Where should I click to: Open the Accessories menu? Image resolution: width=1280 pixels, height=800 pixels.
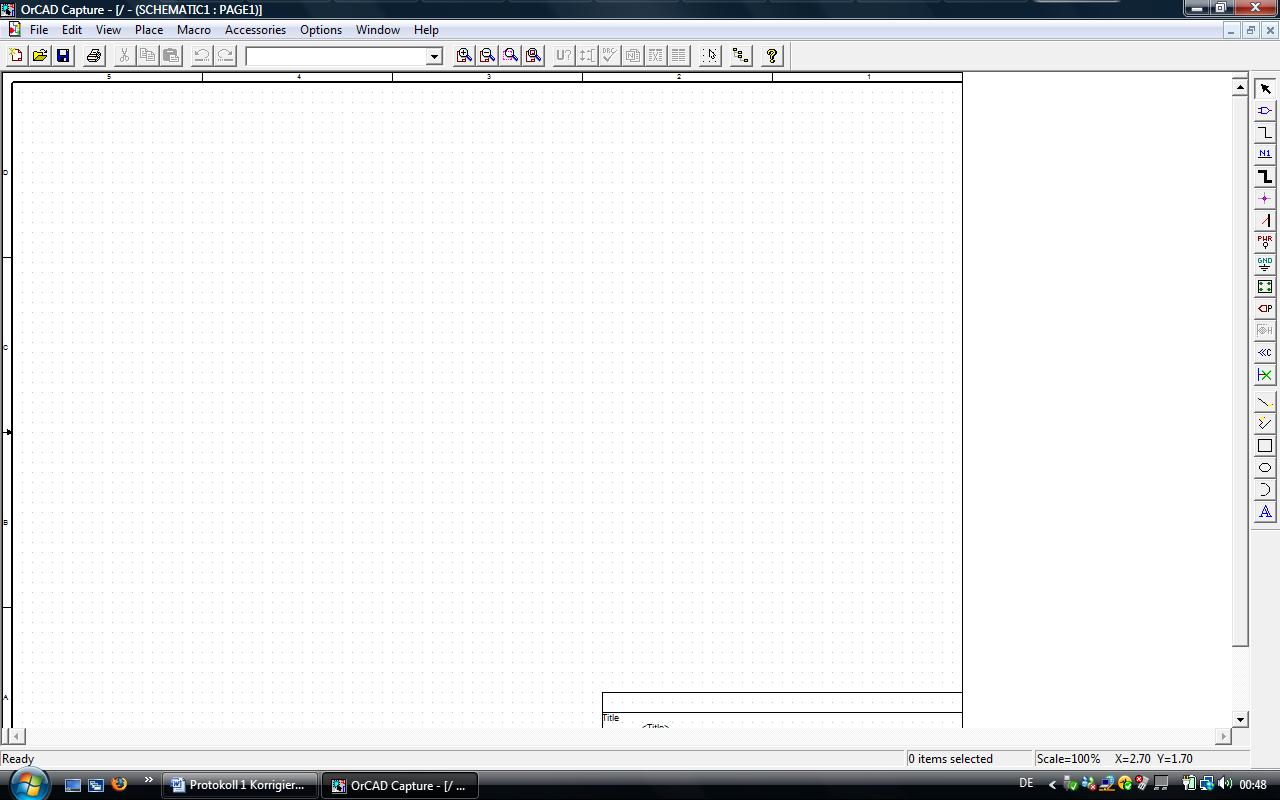tap(255, 30)
